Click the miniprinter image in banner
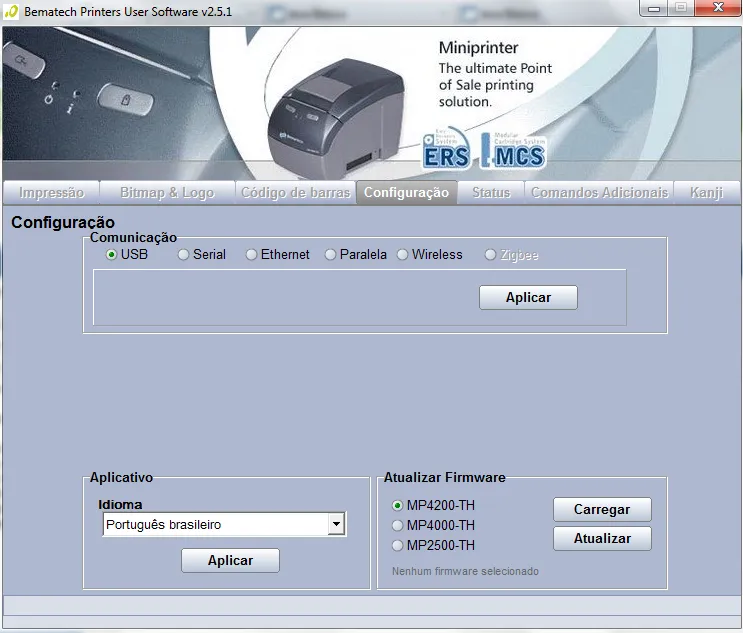 (335, 118)
